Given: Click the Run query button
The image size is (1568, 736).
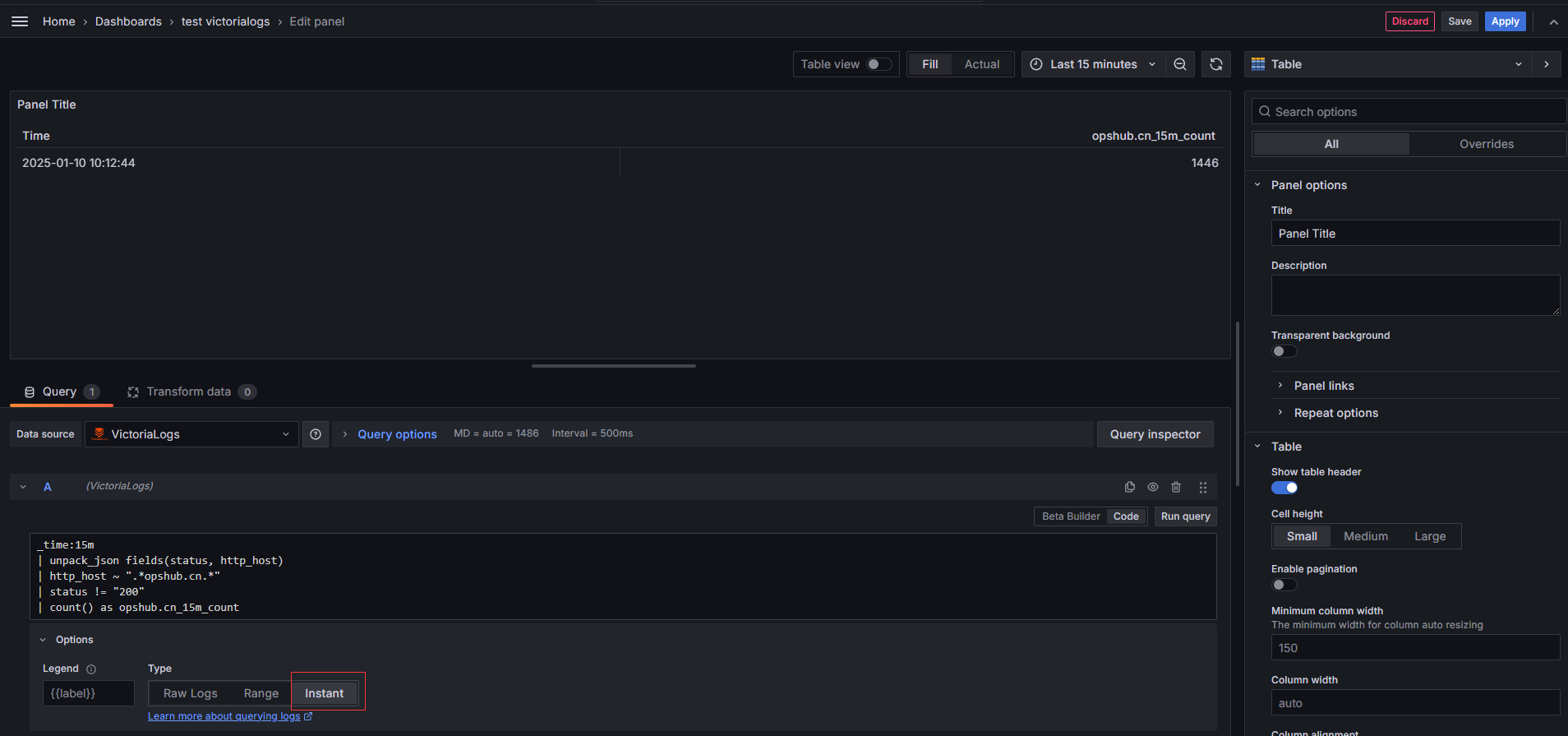Looking at the screenshot, I should pos(1185,516).
